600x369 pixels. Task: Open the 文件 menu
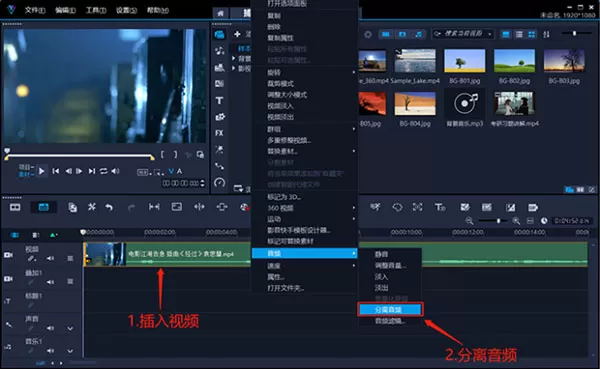[34, 10]
